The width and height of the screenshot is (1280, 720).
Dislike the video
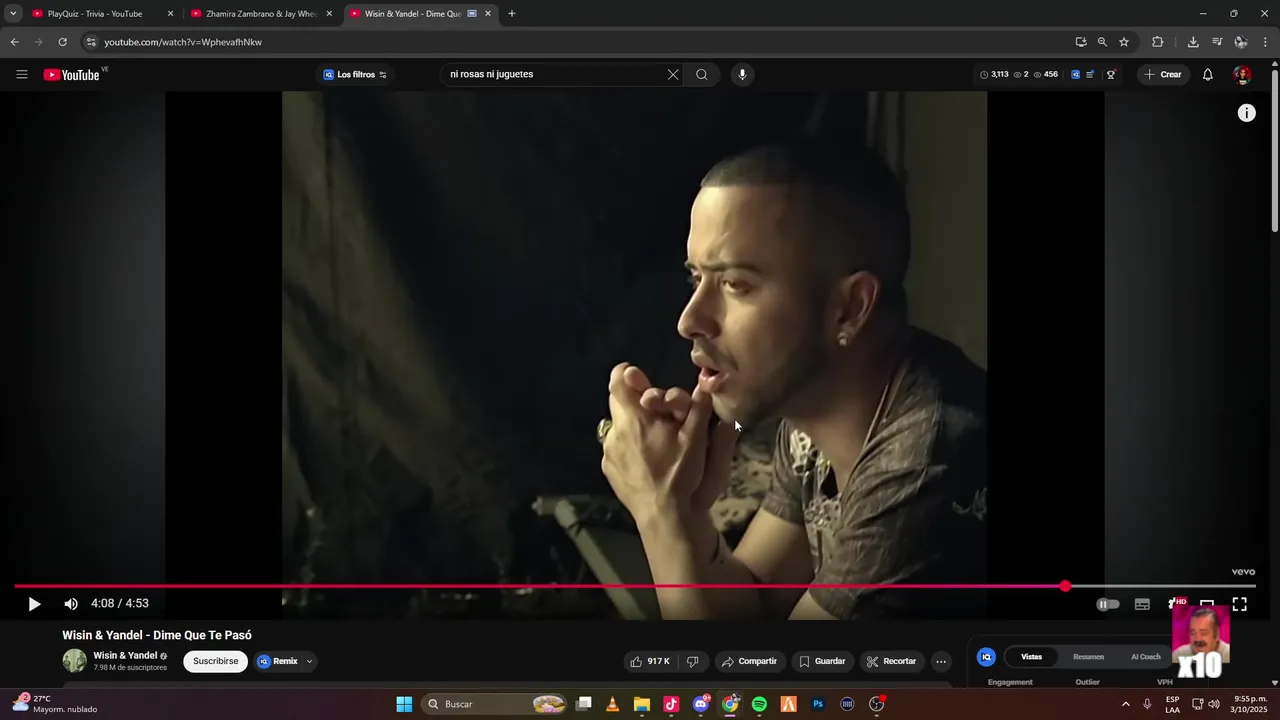pos(692,661)
